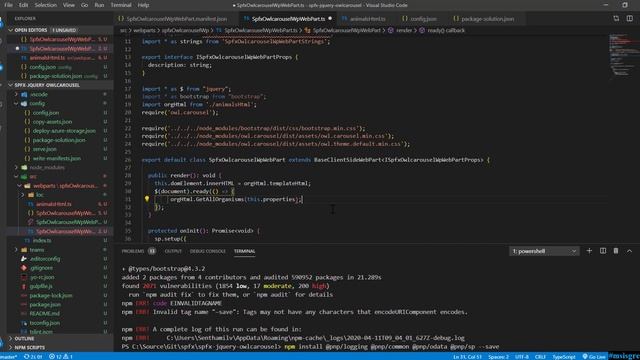Image resolution: width=640 pixels, height=360 pixels.
Task: Switch to the package-solution.json editor tab
Action: [x=486, y=19]
